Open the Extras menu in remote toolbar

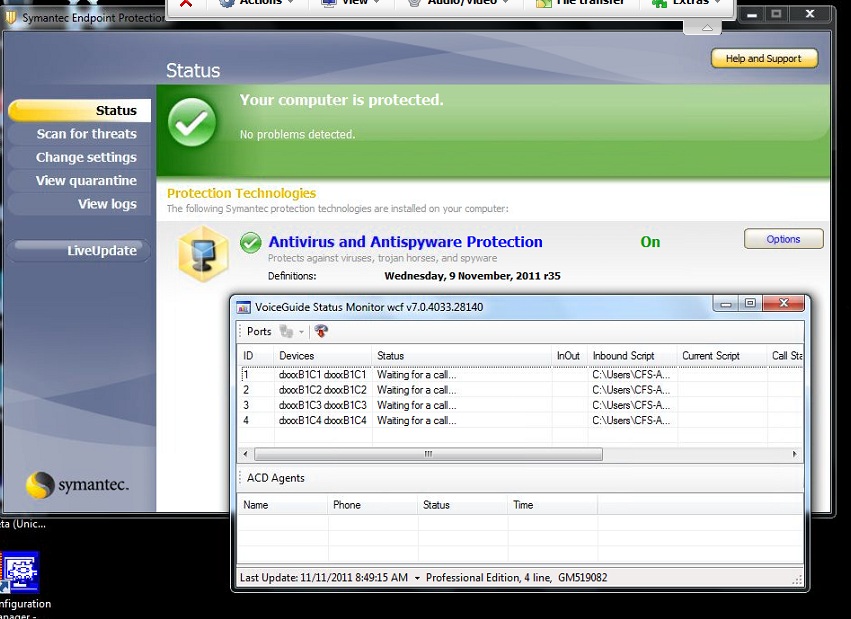tap(687, 3)
